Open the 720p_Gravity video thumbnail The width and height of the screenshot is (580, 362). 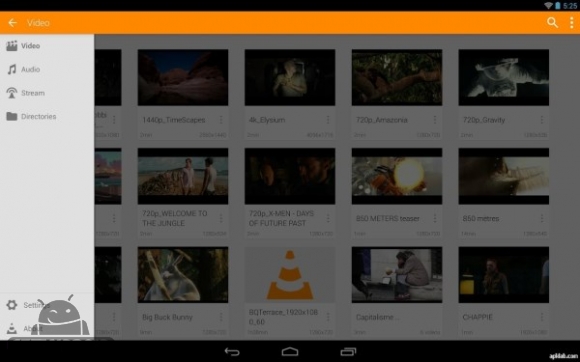[x=503, y=77]
